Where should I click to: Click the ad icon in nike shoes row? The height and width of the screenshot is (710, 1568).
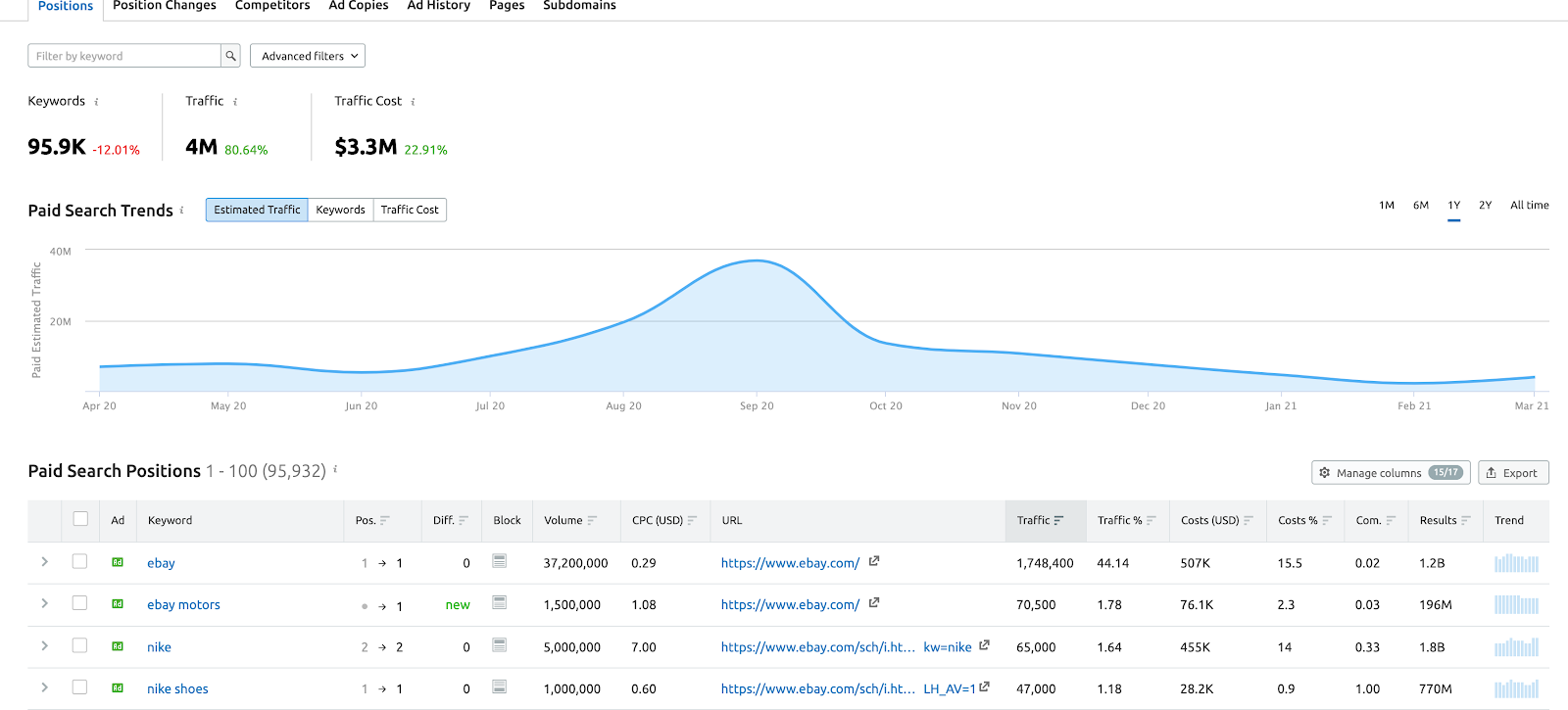click(x=118, y=688)
